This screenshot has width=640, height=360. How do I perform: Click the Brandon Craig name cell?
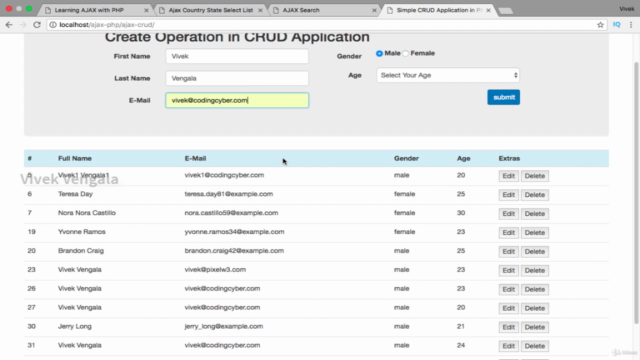[x=81, y=251]
